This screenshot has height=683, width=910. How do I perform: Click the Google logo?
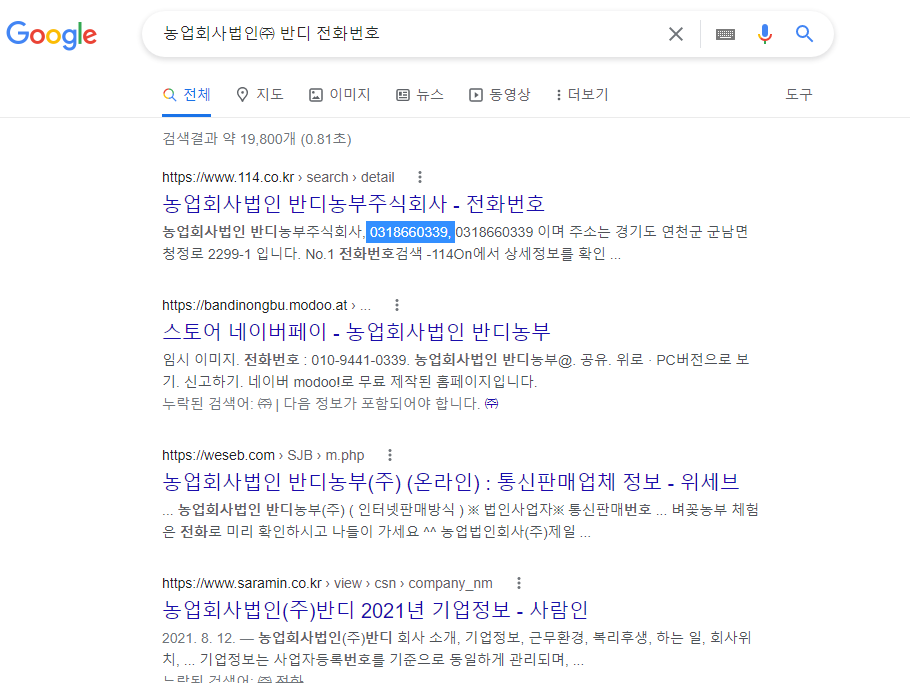(52, 35)
